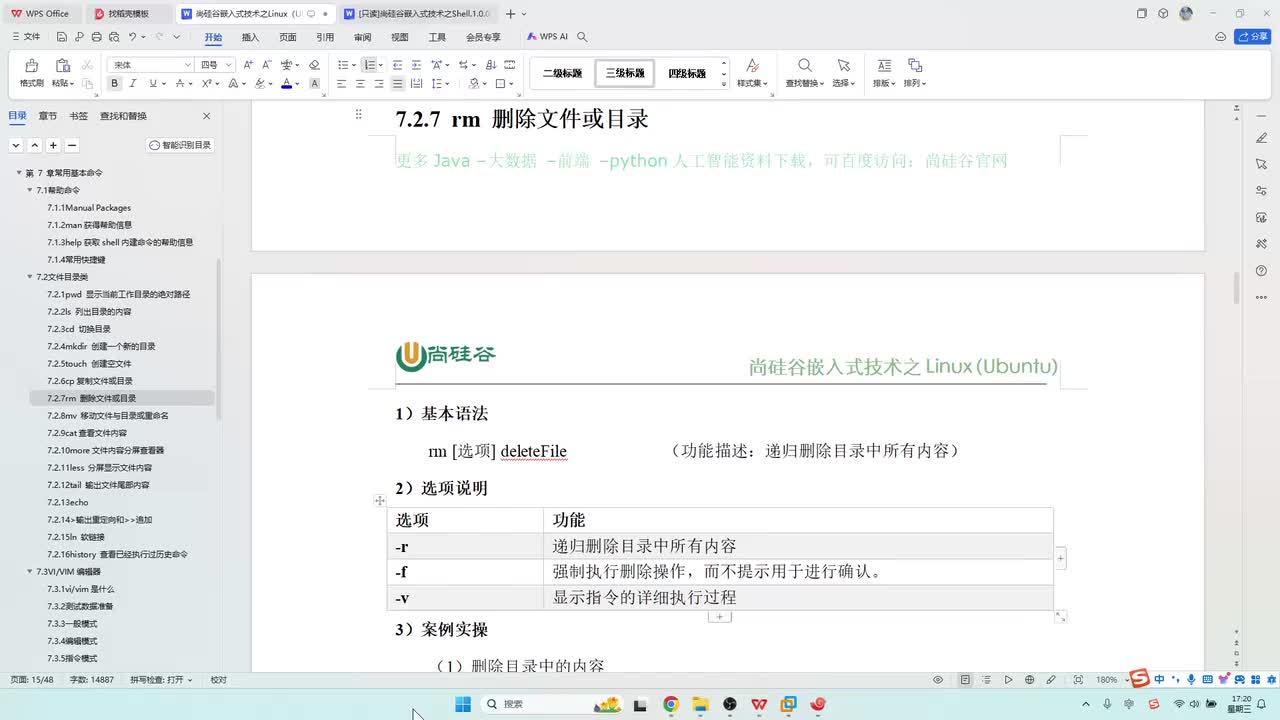
Task: Open the 视图 (View) ribbon tab
Action: tap(400, 37)
